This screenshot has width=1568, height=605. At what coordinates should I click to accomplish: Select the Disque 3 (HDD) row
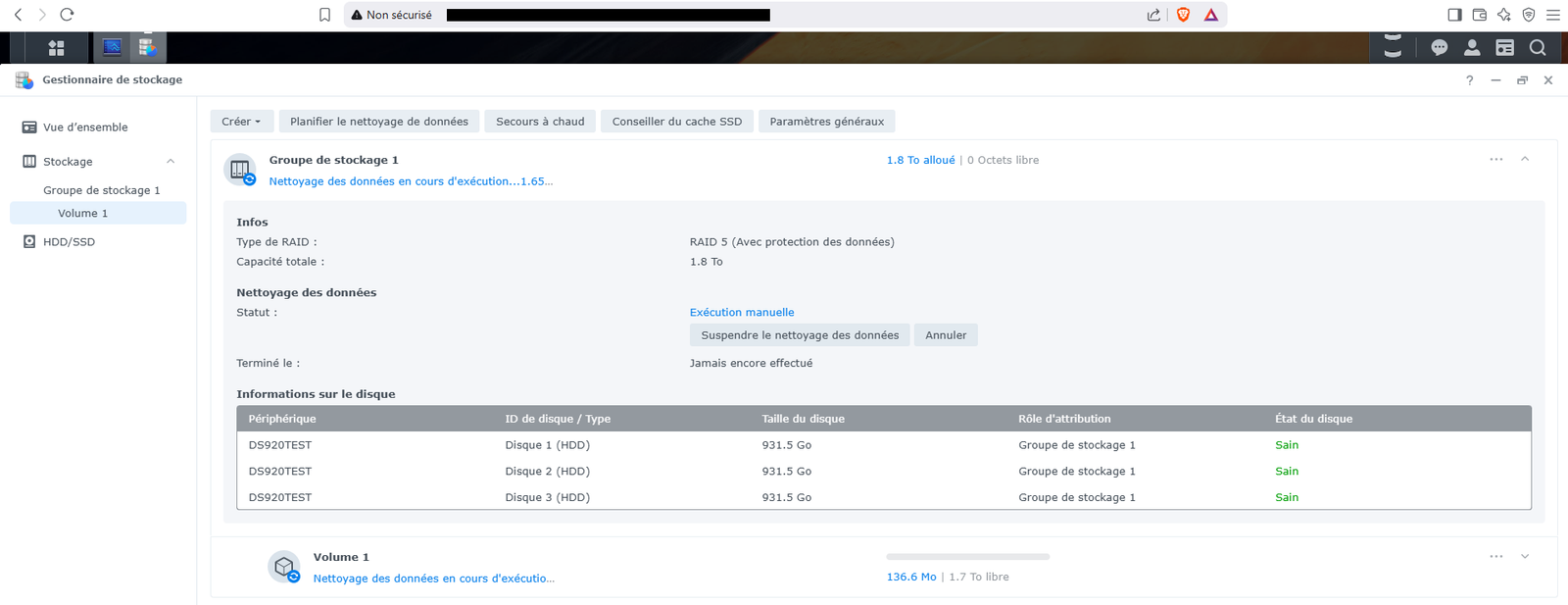[x=884, y=498]
